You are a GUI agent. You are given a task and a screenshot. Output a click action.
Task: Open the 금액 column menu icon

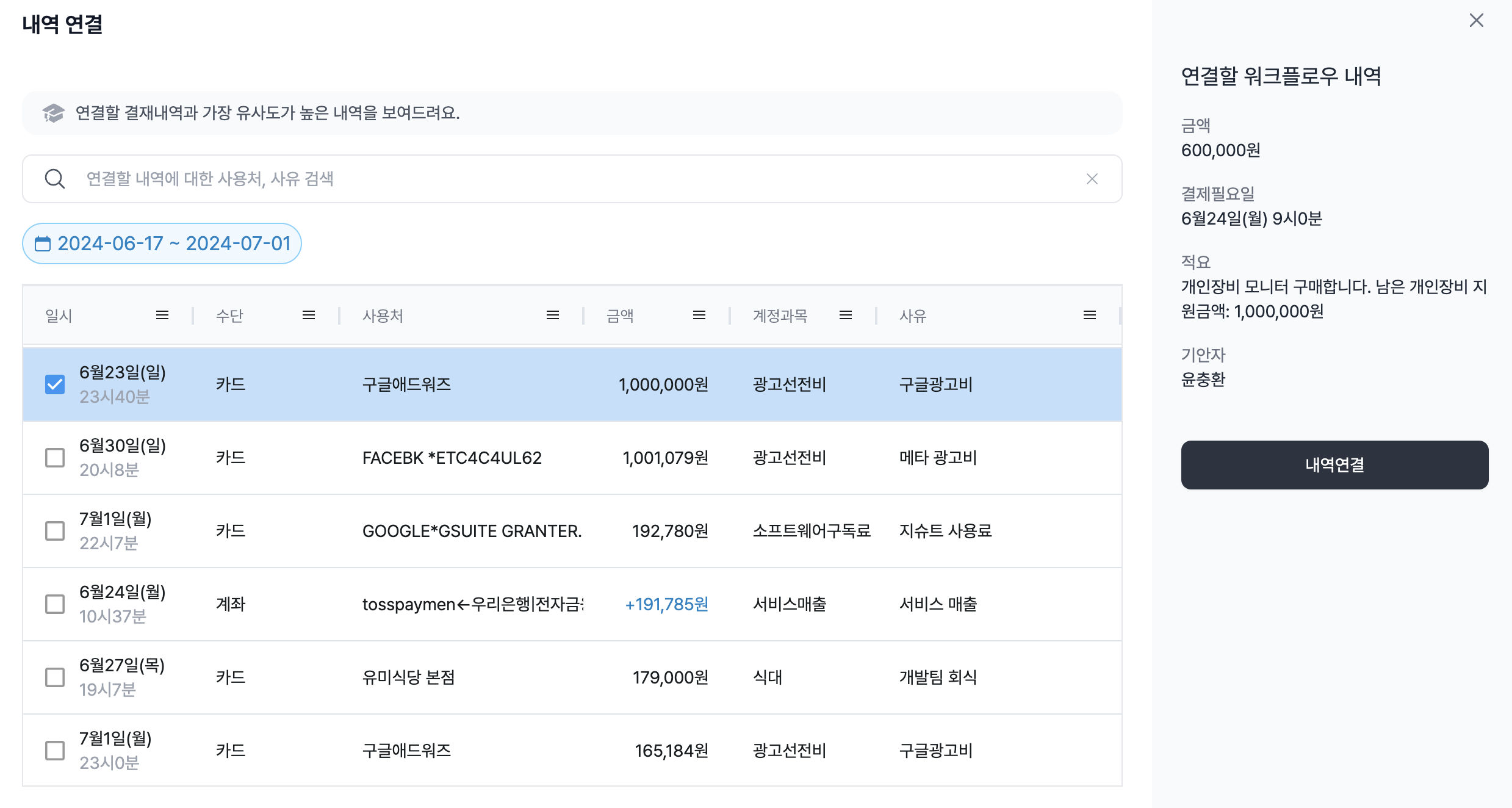coord(699,316)
